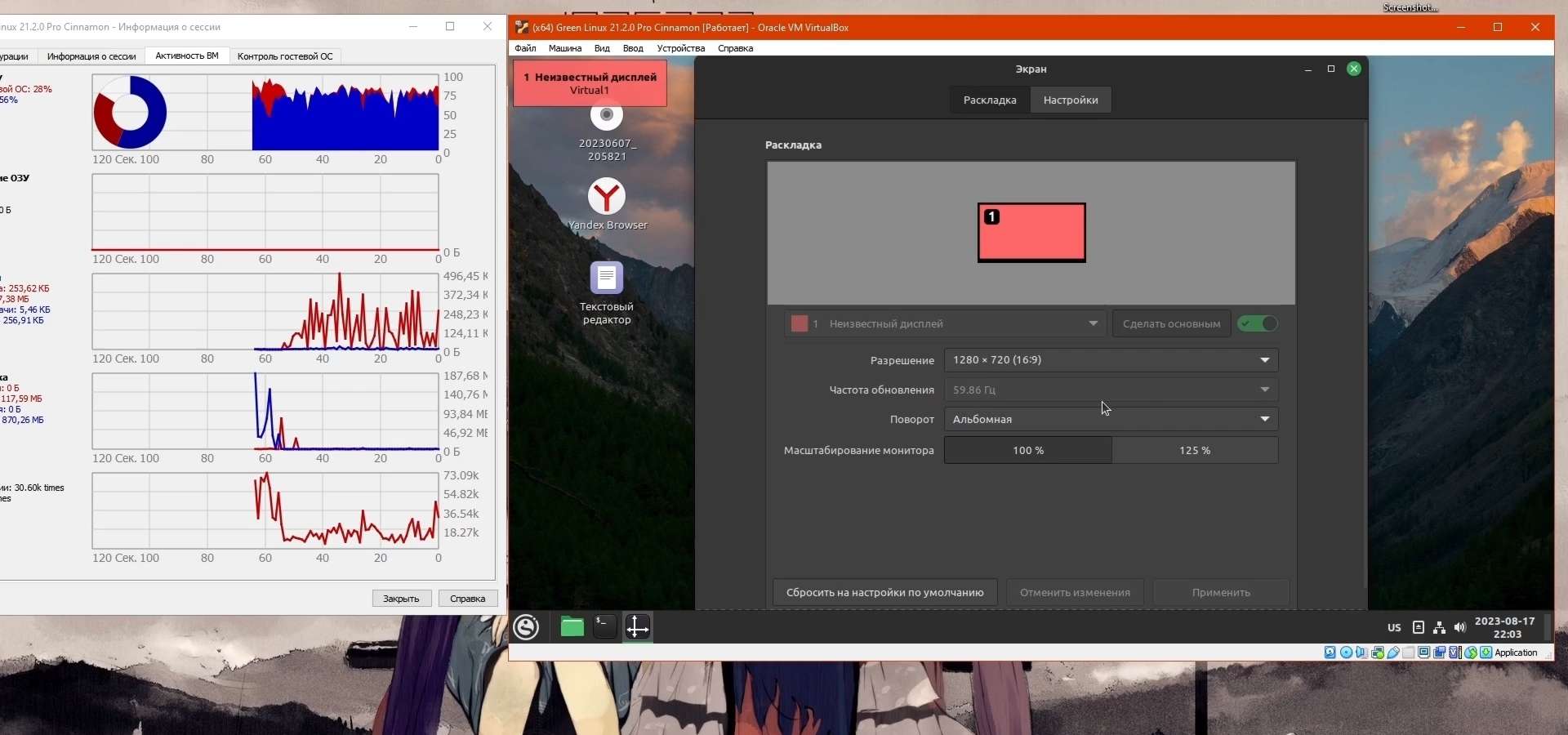Open the Ввод menu in VirtualBox

(633, 48)
